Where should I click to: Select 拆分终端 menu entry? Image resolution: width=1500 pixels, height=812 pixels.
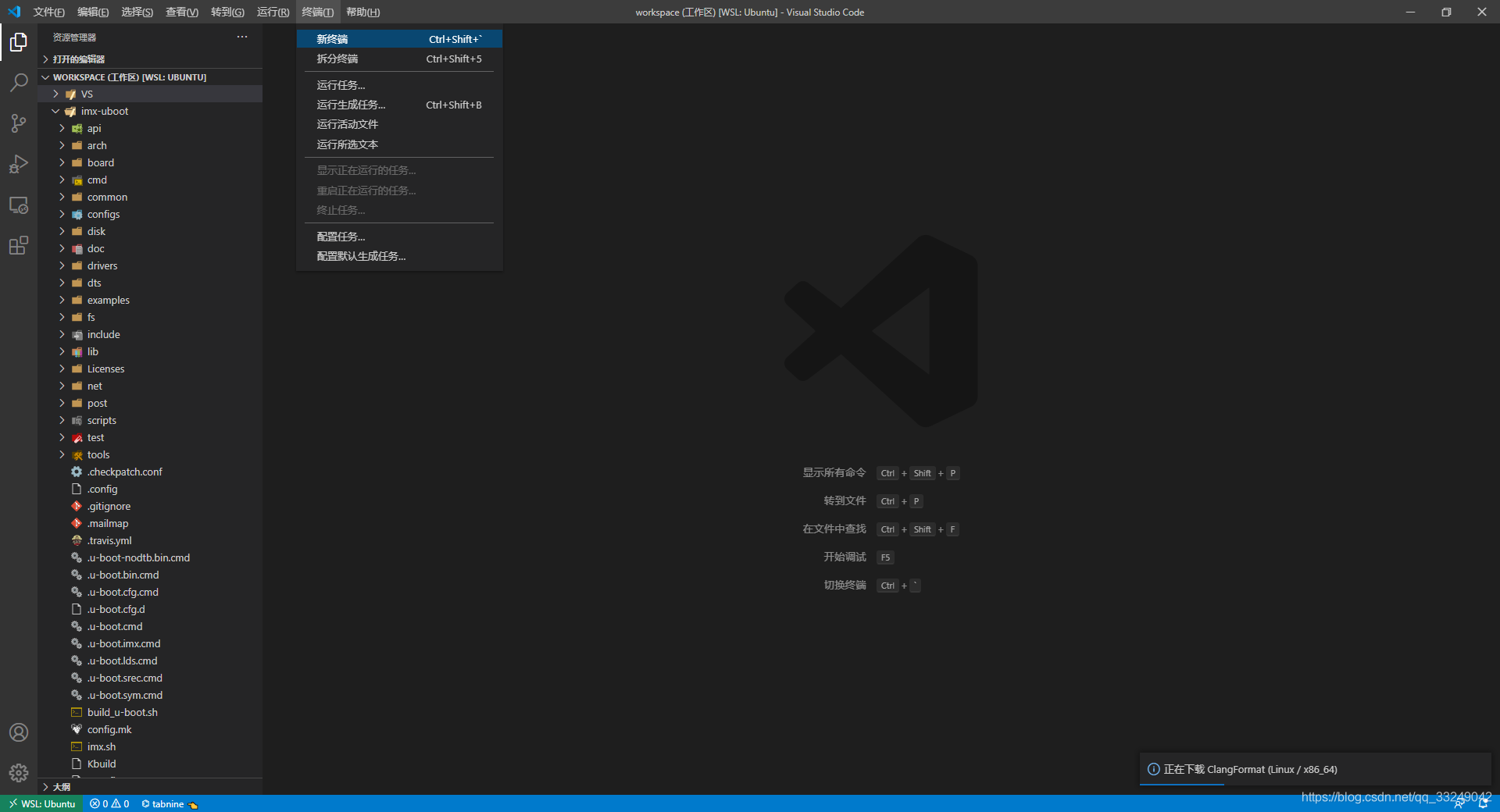pyautogui.click(x=399, y=59)
